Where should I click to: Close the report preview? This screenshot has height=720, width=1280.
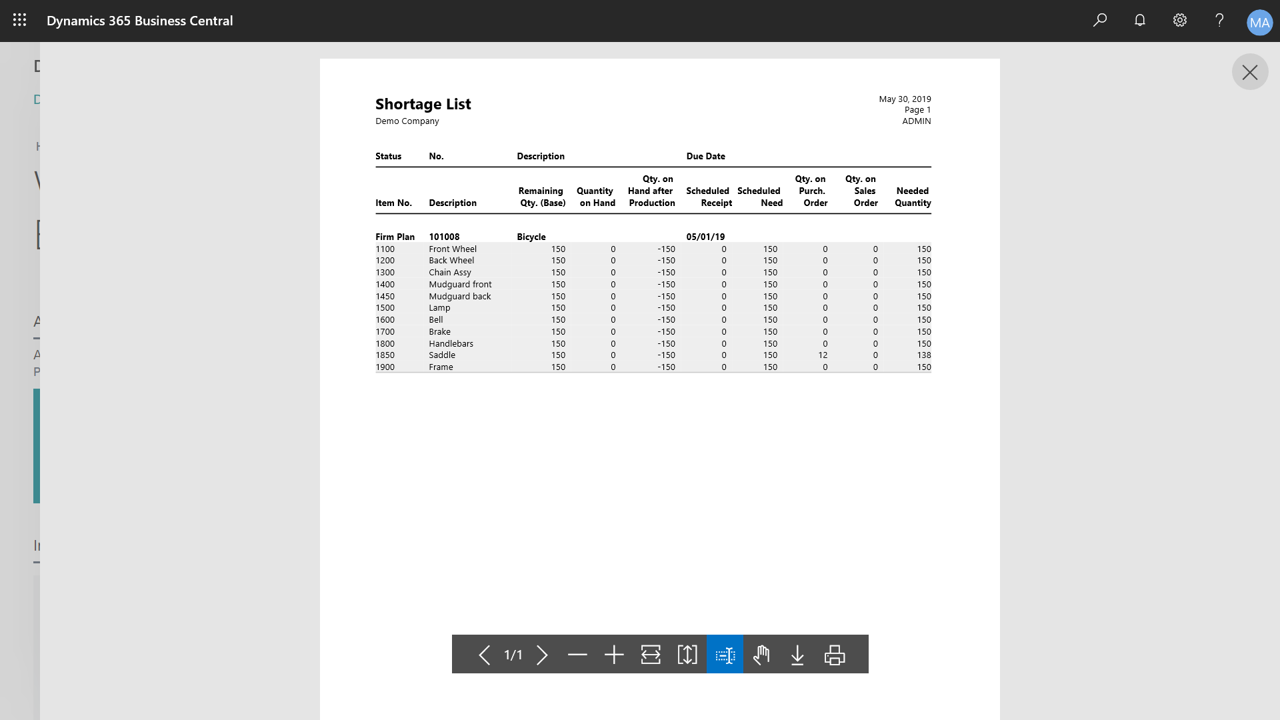1250,72
